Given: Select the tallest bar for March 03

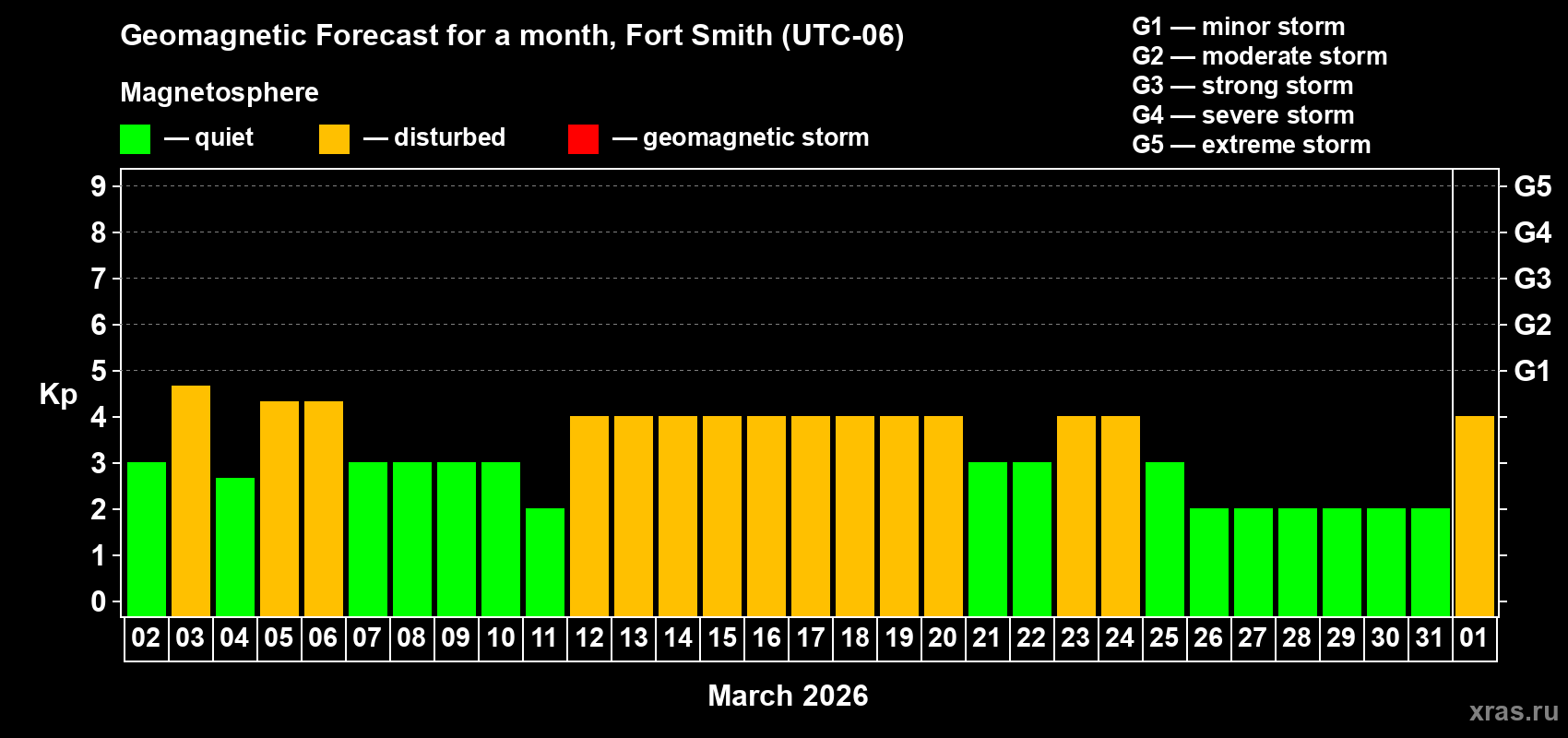Looking at the screenshot, I should (191, 501).
